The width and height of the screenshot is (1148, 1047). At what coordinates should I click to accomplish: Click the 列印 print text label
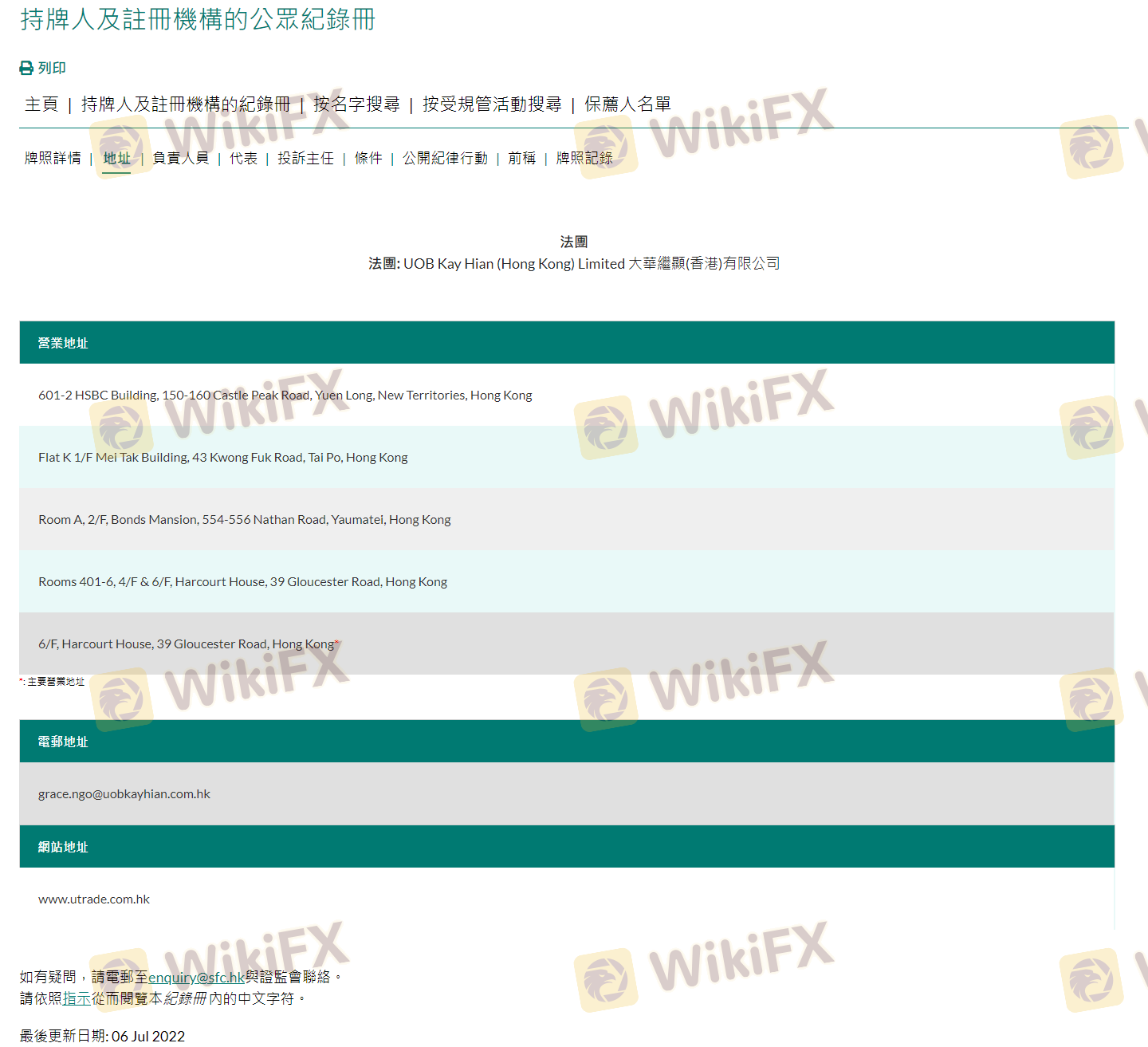tap(52, 69)
